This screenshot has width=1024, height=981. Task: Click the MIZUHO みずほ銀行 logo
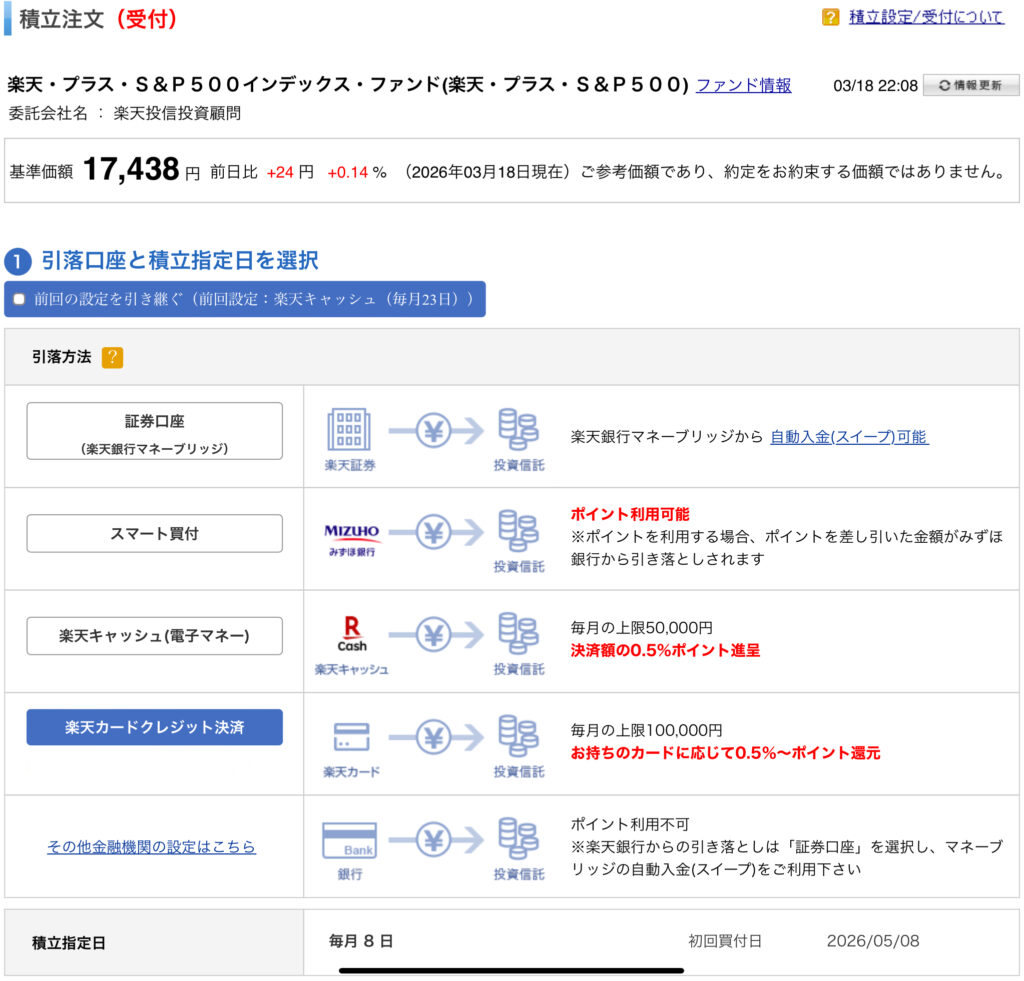tap(352, 539)
